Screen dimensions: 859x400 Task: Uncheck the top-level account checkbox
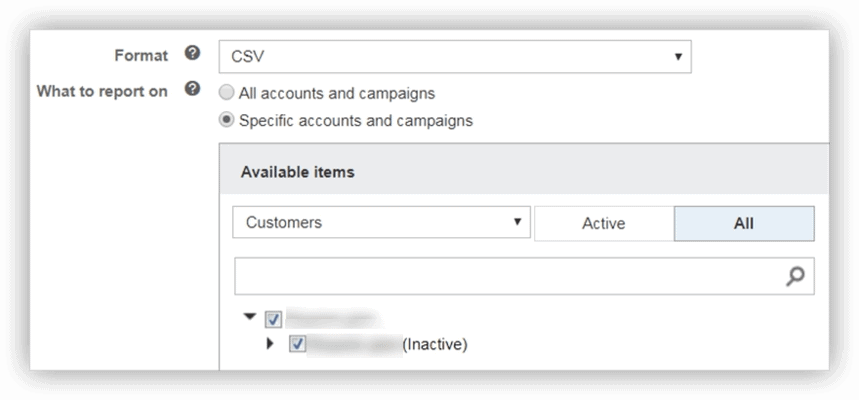(x=274, y=320)
